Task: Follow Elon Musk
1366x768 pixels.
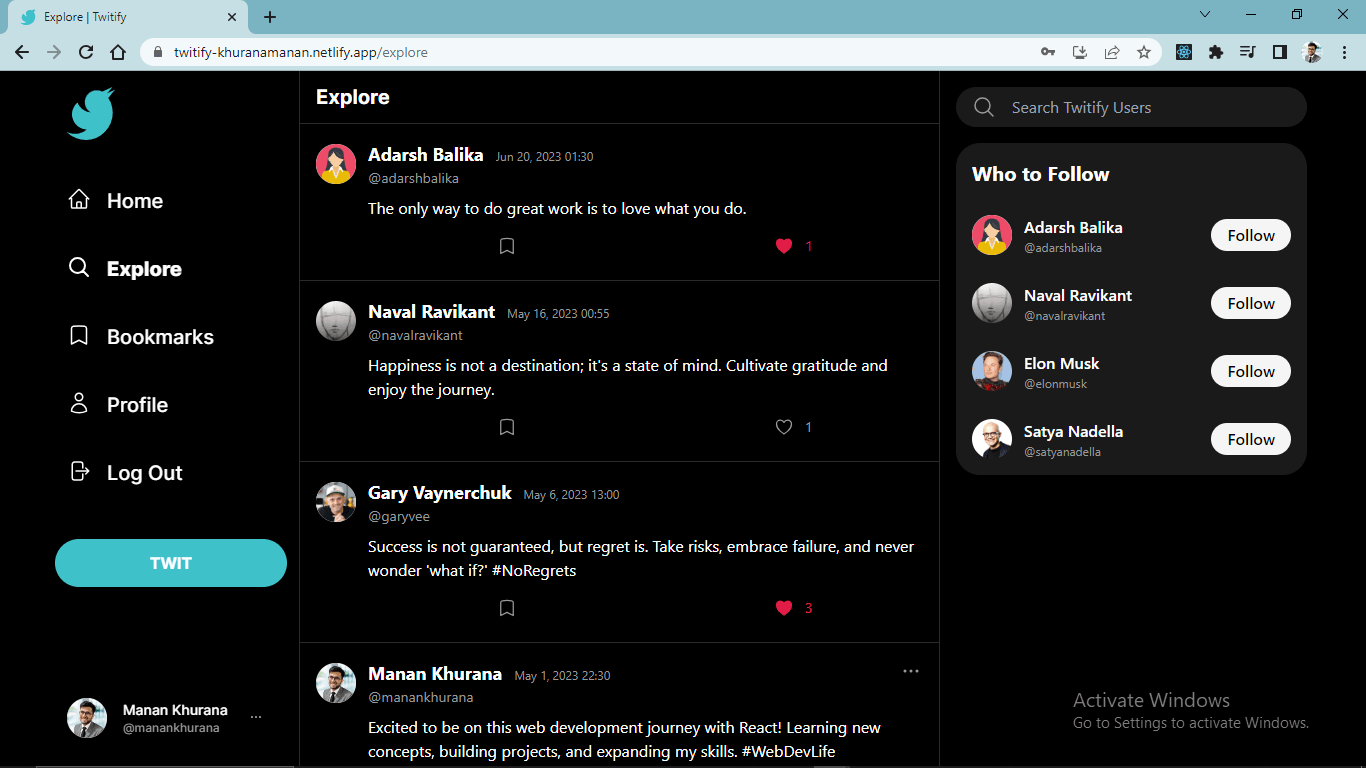Action: [x=1251, y=371]
